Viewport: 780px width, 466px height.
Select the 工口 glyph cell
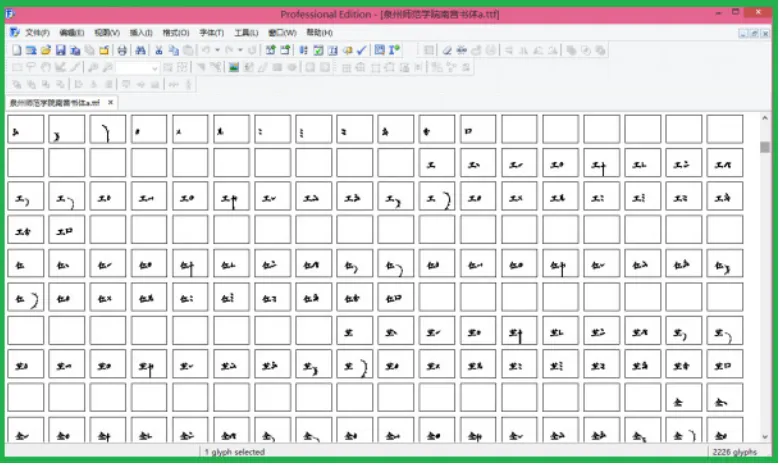67,230
